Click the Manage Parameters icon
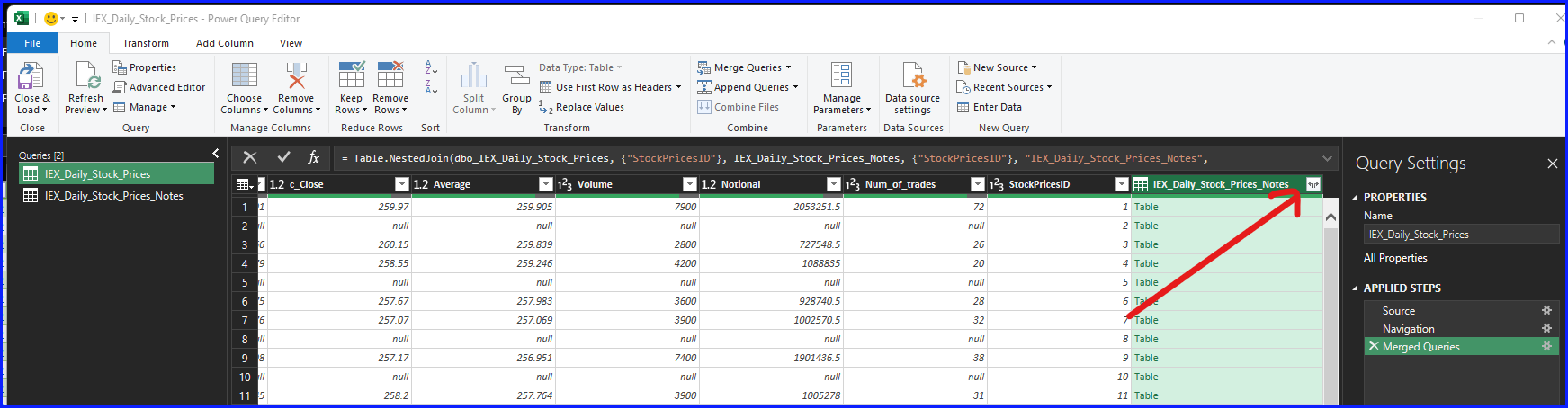 [841, 75]
